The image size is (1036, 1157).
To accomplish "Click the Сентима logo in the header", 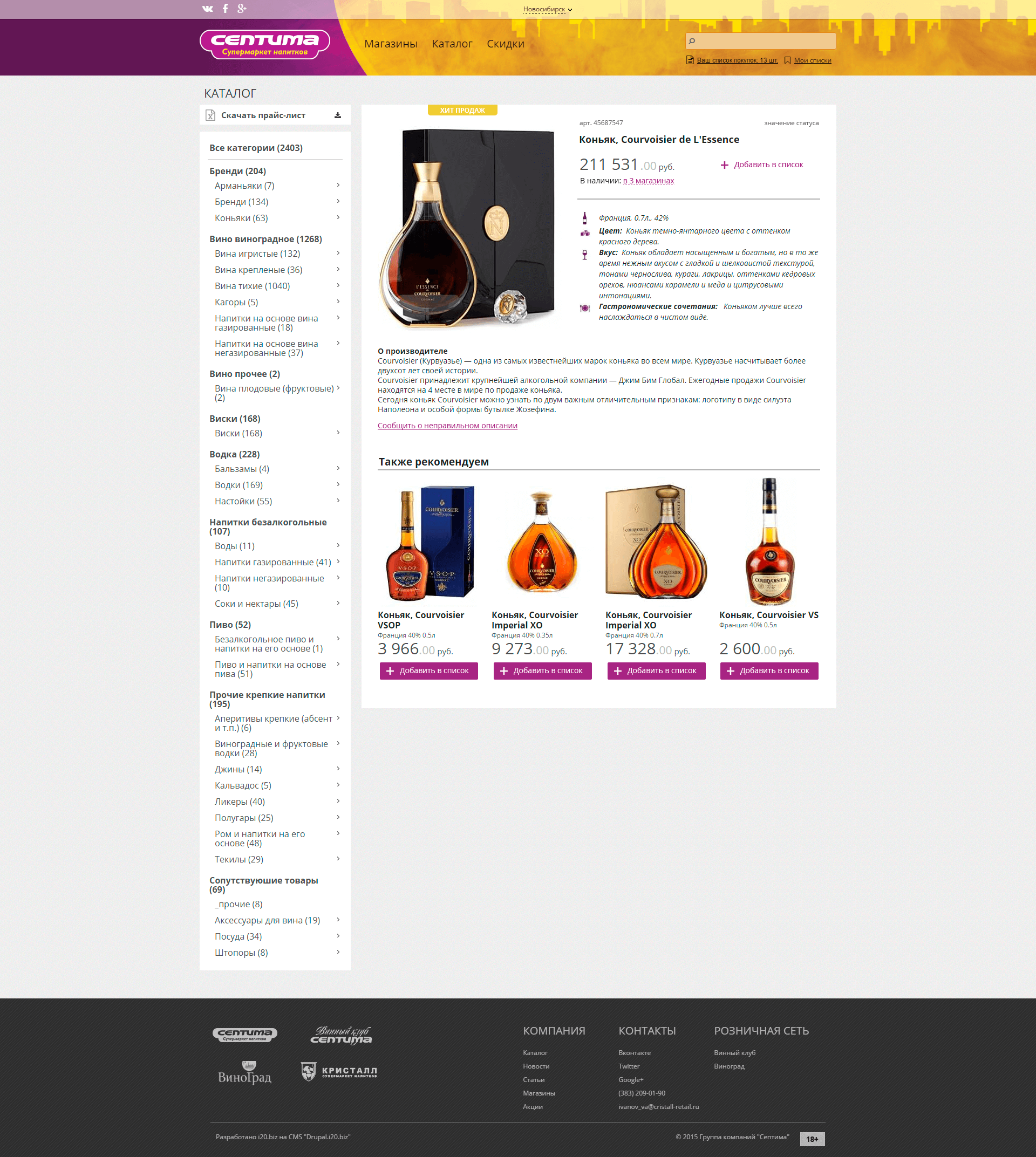I will 265,44.
